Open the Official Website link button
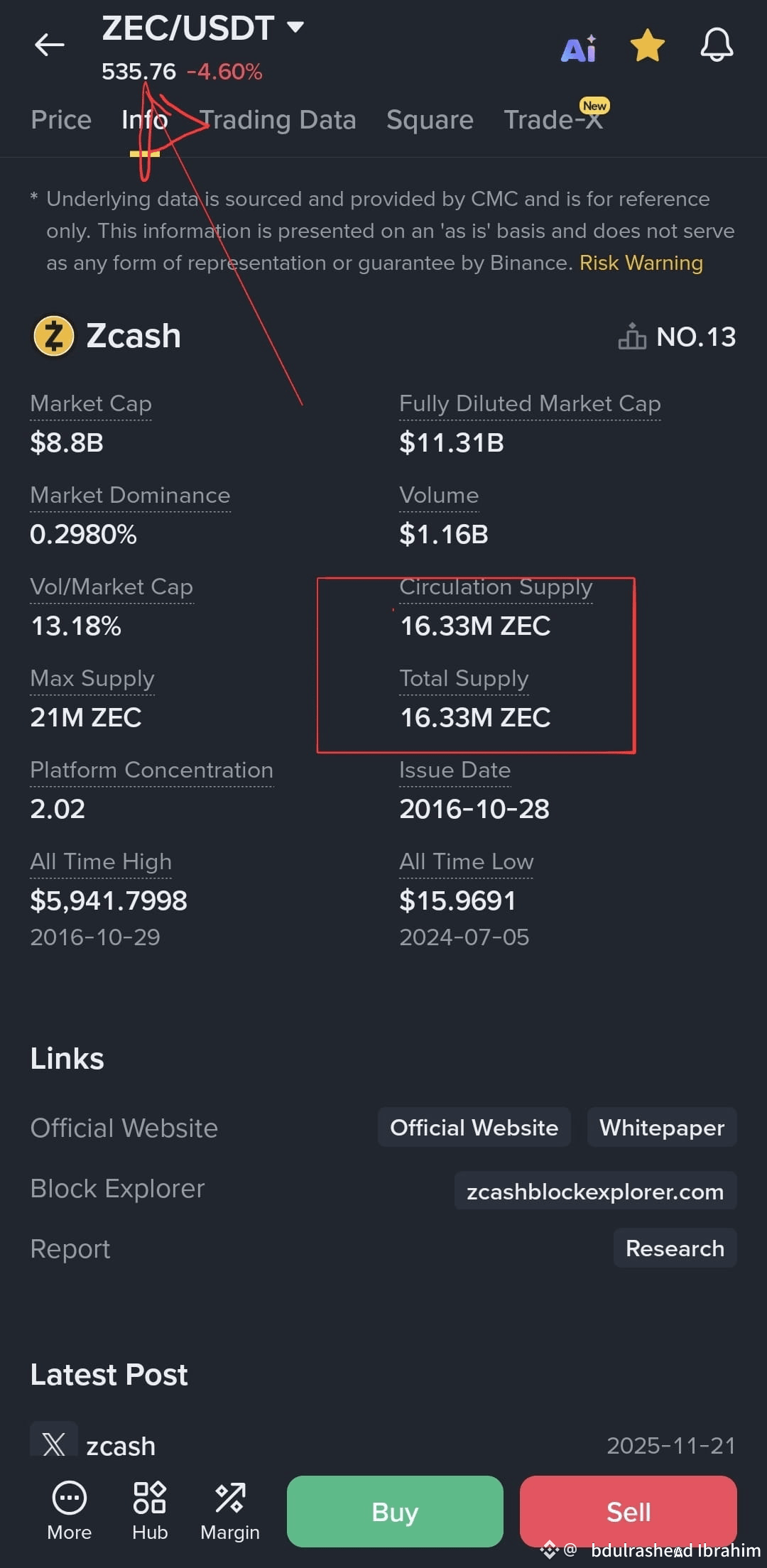 click(x=474, y=1127)
